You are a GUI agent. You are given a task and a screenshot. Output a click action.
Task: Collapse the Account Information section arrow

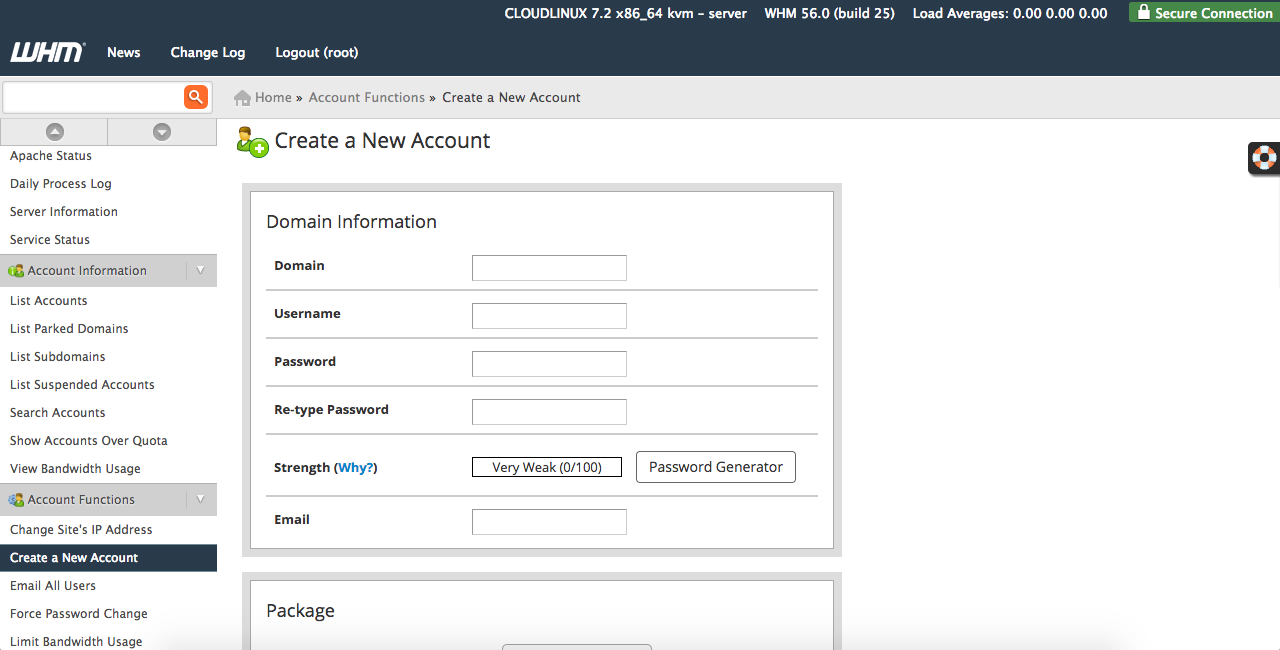200,270
